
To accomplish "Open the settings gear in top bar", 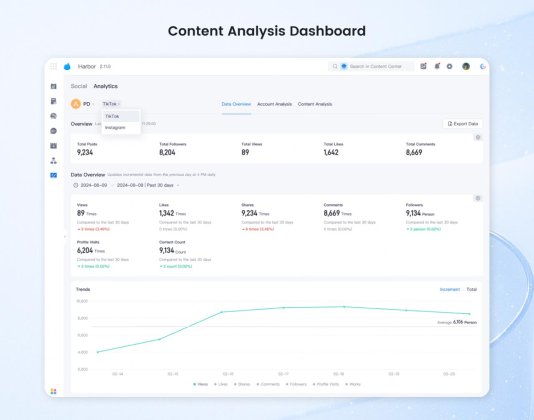I will coord(450,66).
